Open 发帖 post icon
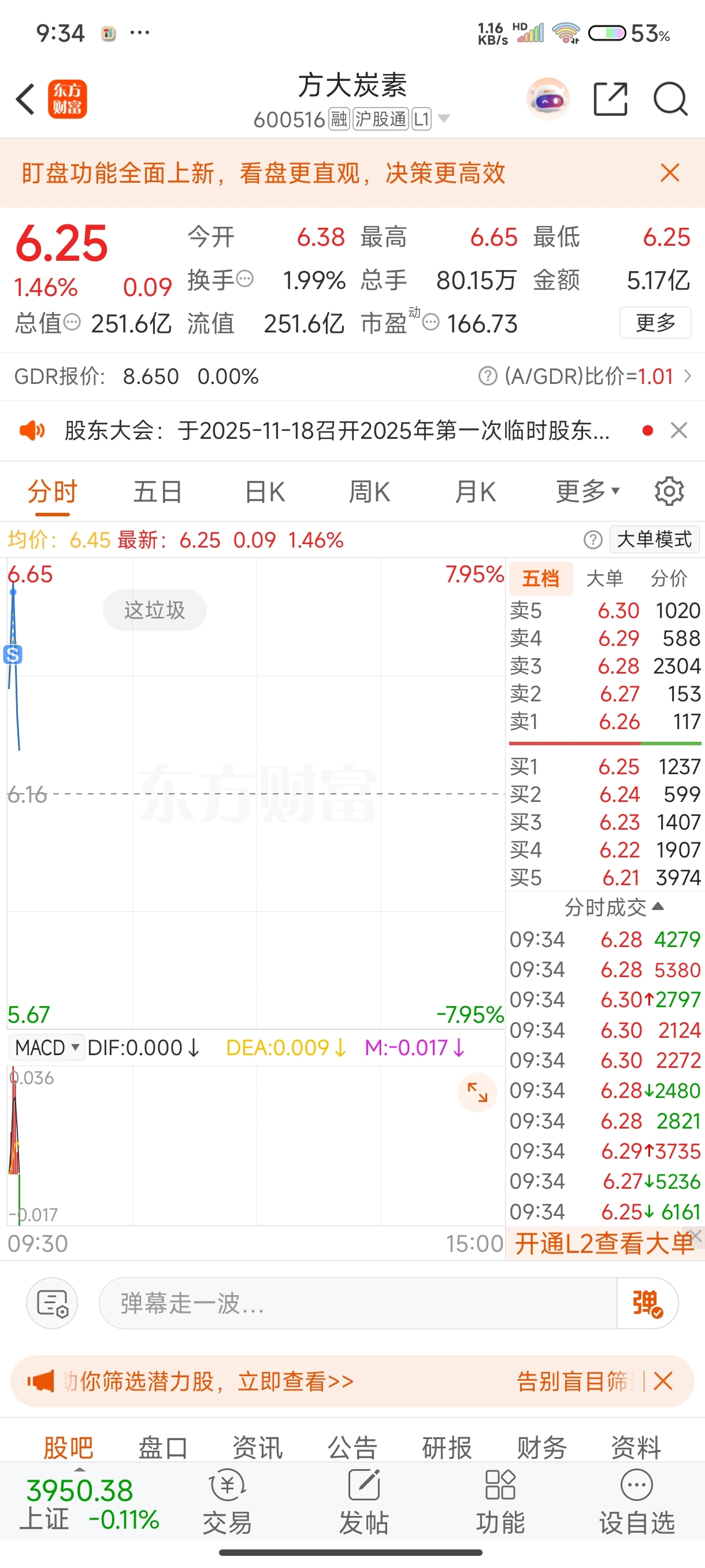 coord(363,1502)
